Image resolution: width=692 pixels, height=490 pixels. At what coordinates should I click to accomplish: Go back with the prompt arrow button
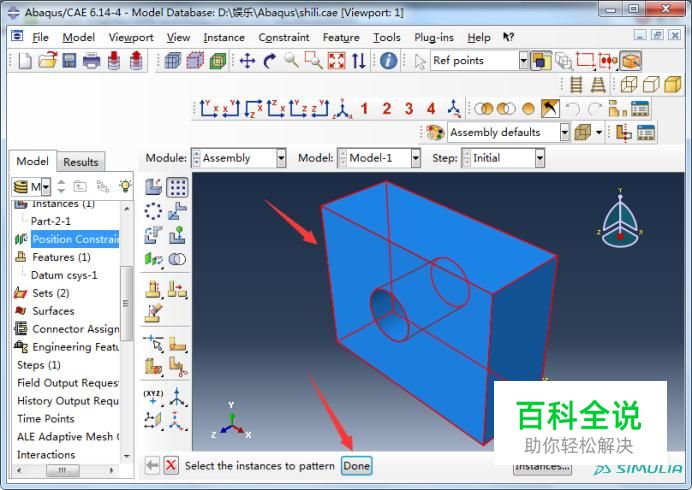152,465
